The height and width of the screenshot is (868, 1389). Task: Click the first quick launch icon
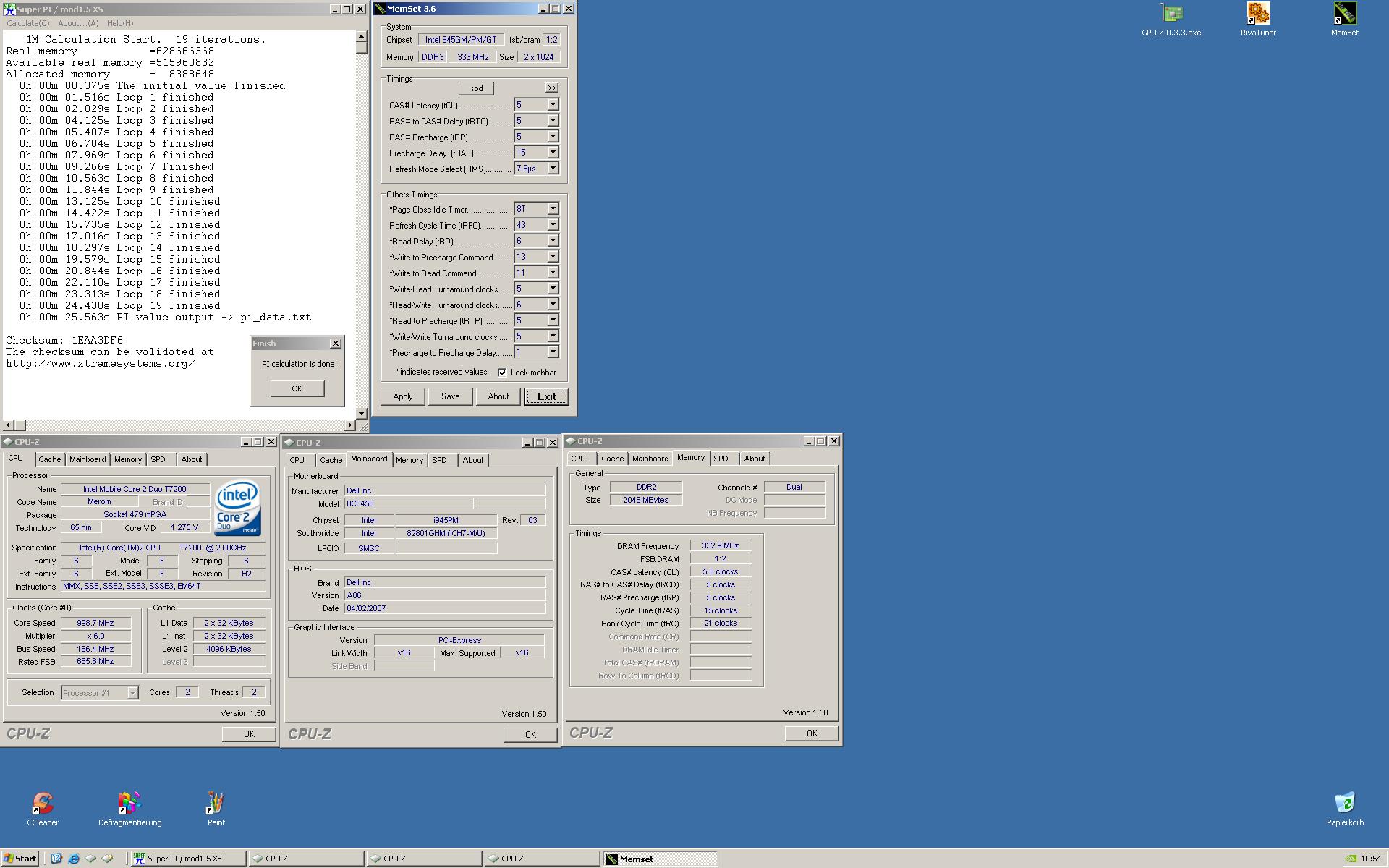click(56, 859)
